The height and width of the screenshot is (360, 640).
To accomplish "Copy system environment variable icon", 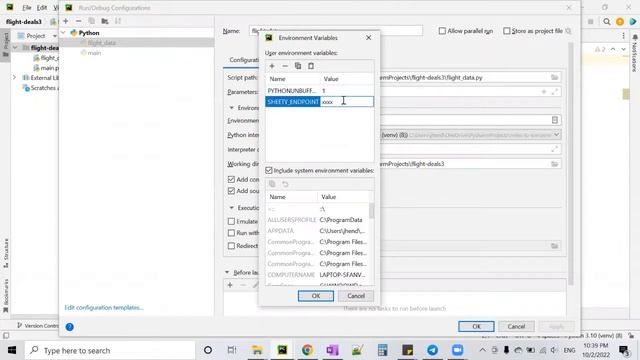I will pyautogui.click(x=272, y=184).
